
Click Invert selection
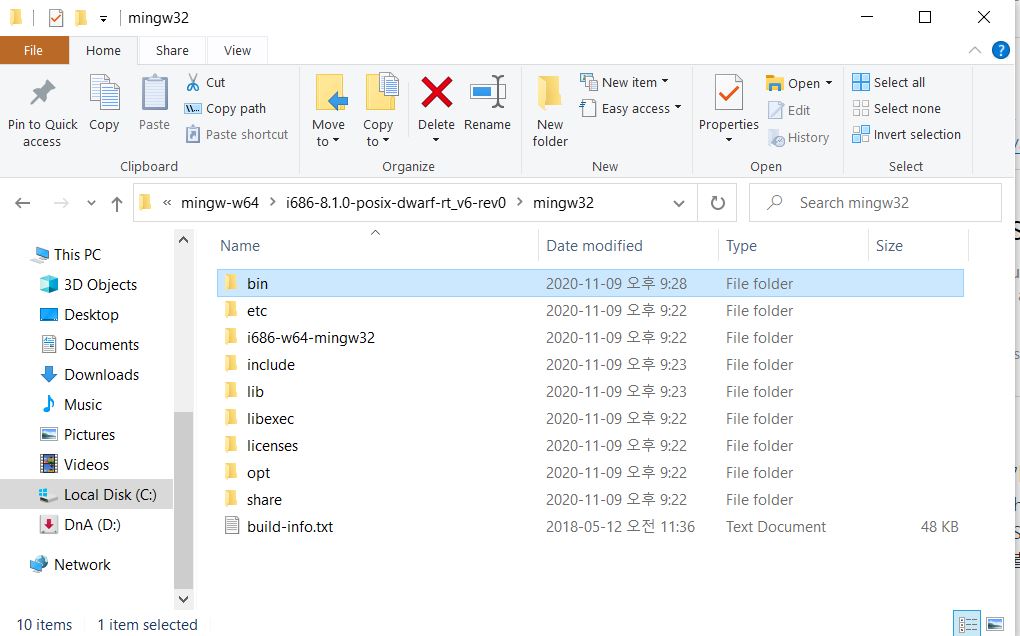pos(906,134)
